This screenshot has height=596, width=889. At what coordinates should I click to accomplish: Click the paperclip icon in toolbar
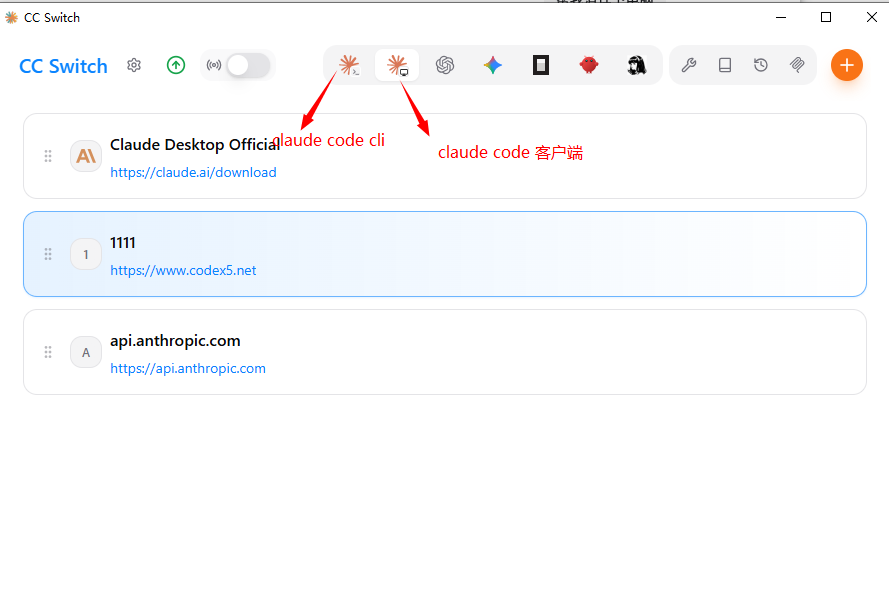point(797,65)
